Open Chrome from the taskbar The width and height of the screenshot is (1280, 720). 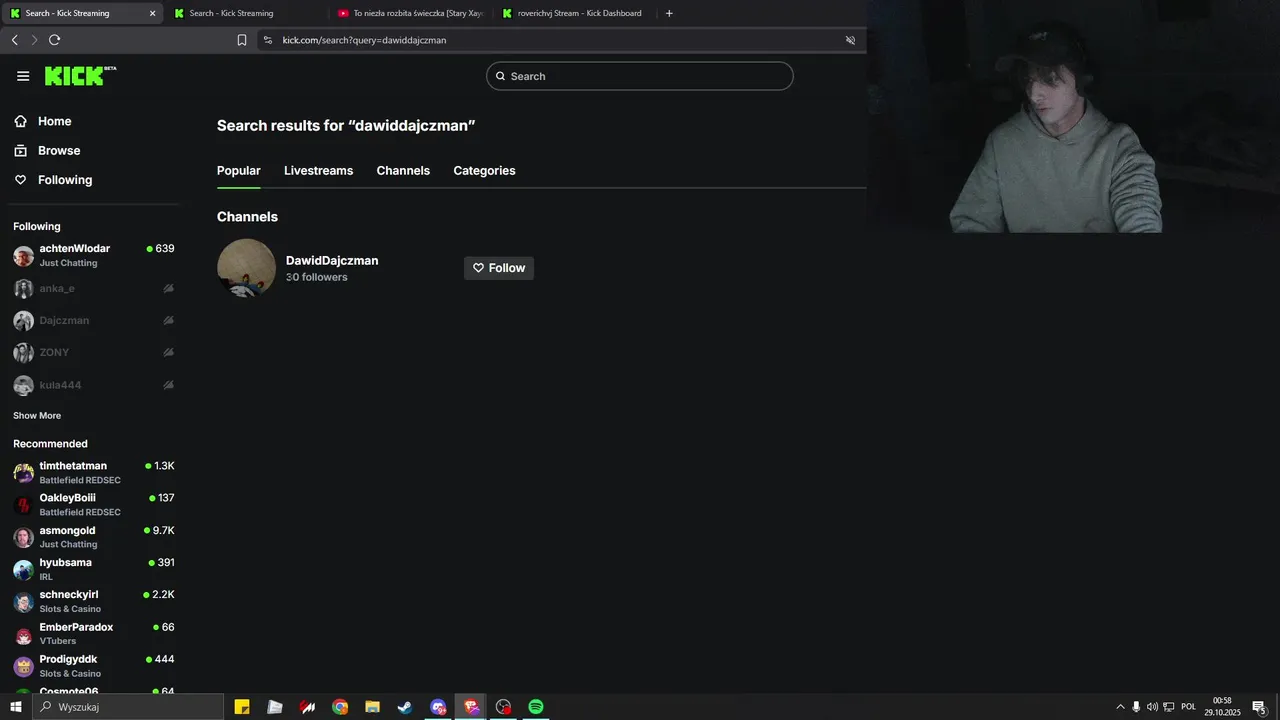coord(340,707)
